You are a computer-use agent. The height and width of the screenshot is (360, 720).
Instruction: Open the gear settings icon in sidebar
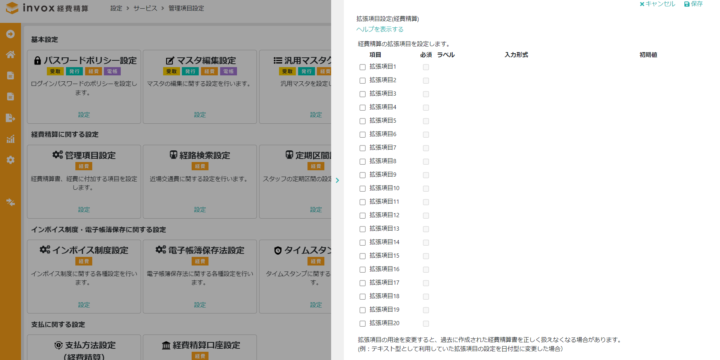10,160
